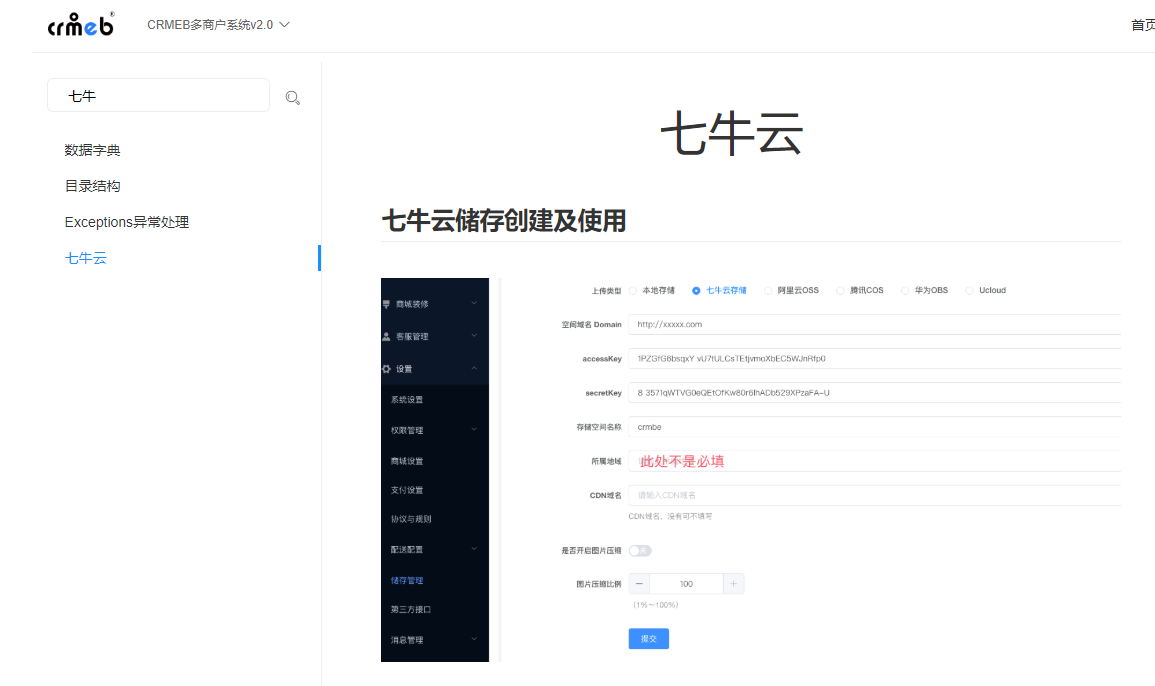
Task: Open the CRMEB多商户系统v2.0 version dropdown
Action: pyautogui.click(x=218, y=25)
